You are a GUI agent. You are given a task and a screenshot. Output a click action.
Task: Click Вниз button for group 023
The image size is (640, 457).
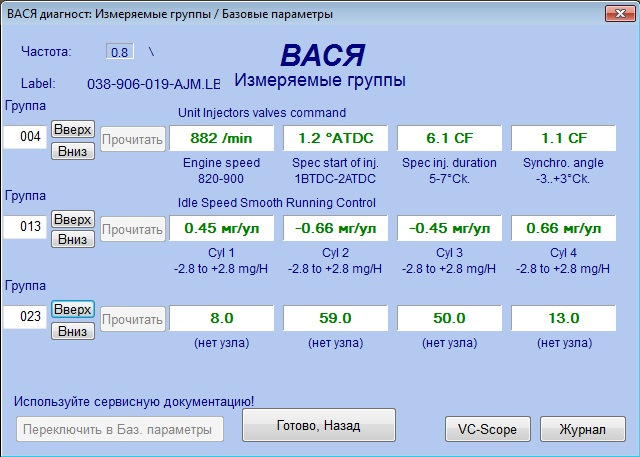point(73,331)
